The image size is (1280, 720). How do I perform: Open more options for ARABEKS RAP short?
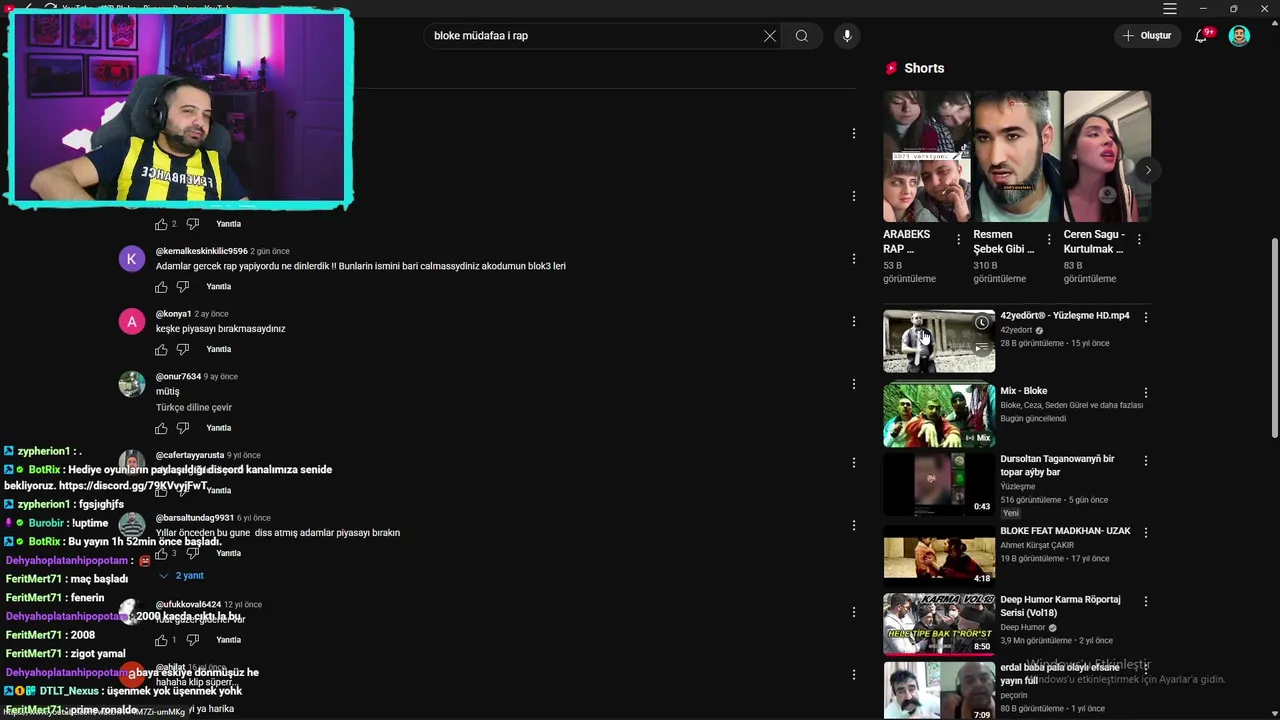(958, 240)
